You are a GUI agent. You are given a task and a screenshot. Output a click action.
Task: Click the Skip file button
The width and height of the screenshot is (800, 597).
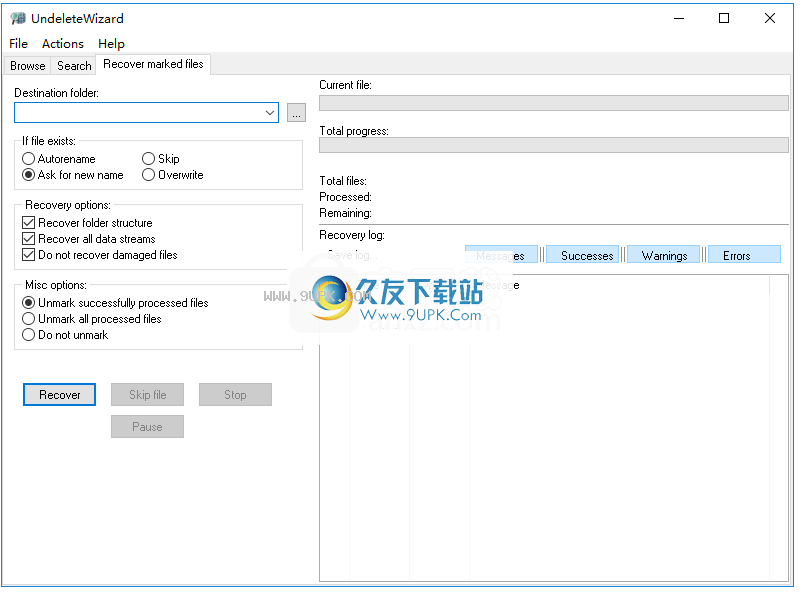[147, 395]
